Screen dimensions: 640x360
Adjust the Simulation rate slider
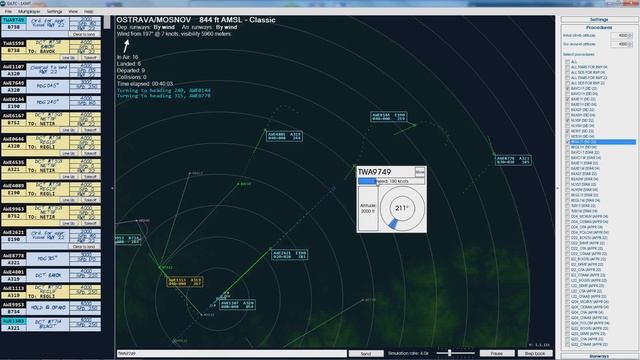(455, 353)
